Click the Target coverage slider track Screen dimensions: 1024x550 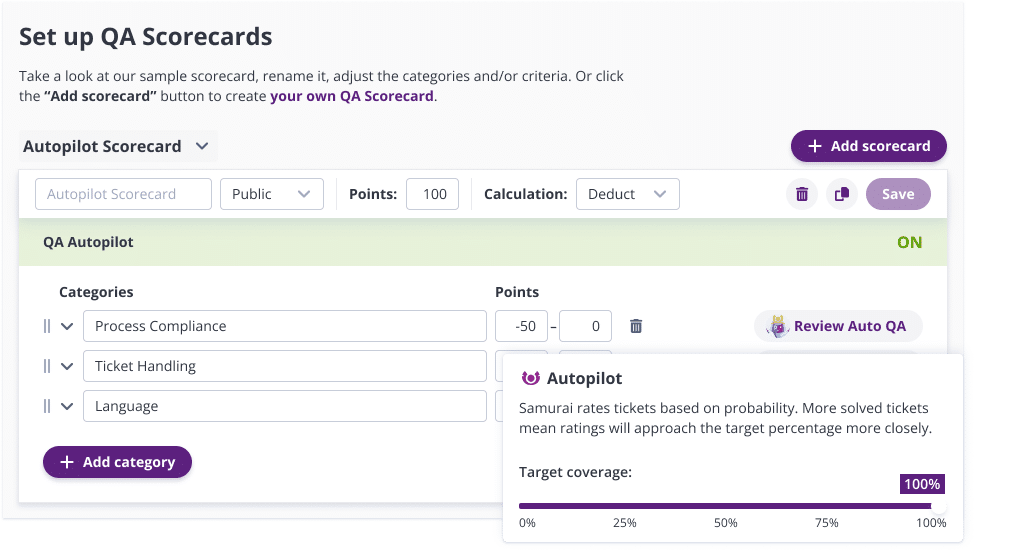tap(726, 506)
